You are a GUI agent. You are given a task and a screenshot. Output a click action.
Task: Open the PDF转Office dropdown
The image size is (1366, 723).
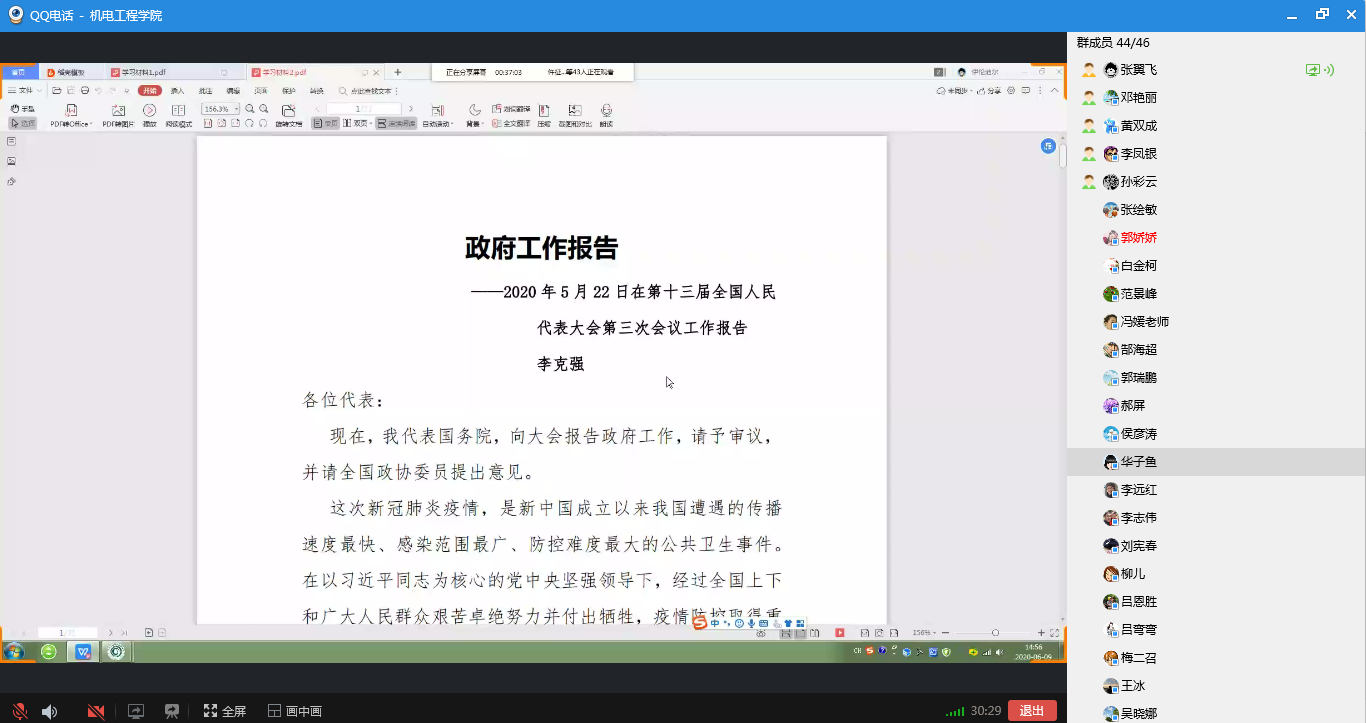71,116
